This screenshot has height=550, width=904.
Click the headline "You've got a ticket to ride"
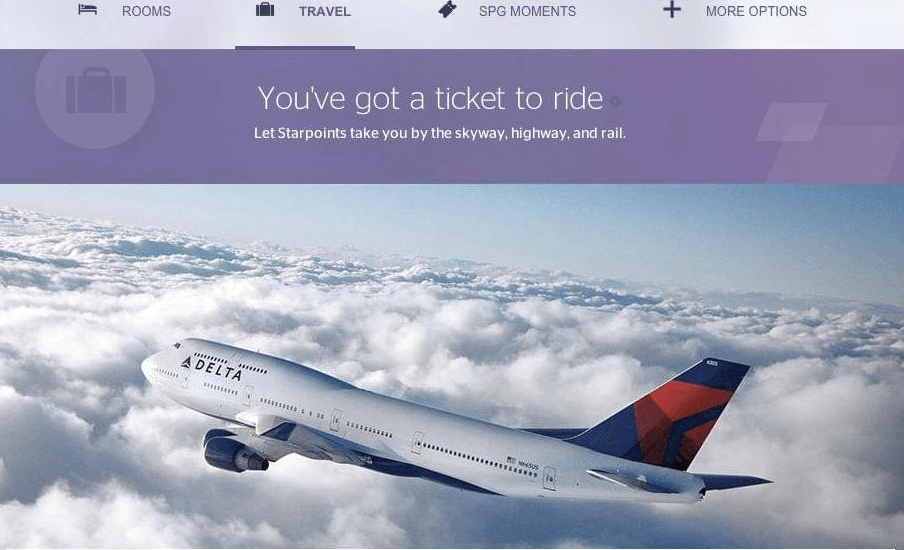coord(430,98)
